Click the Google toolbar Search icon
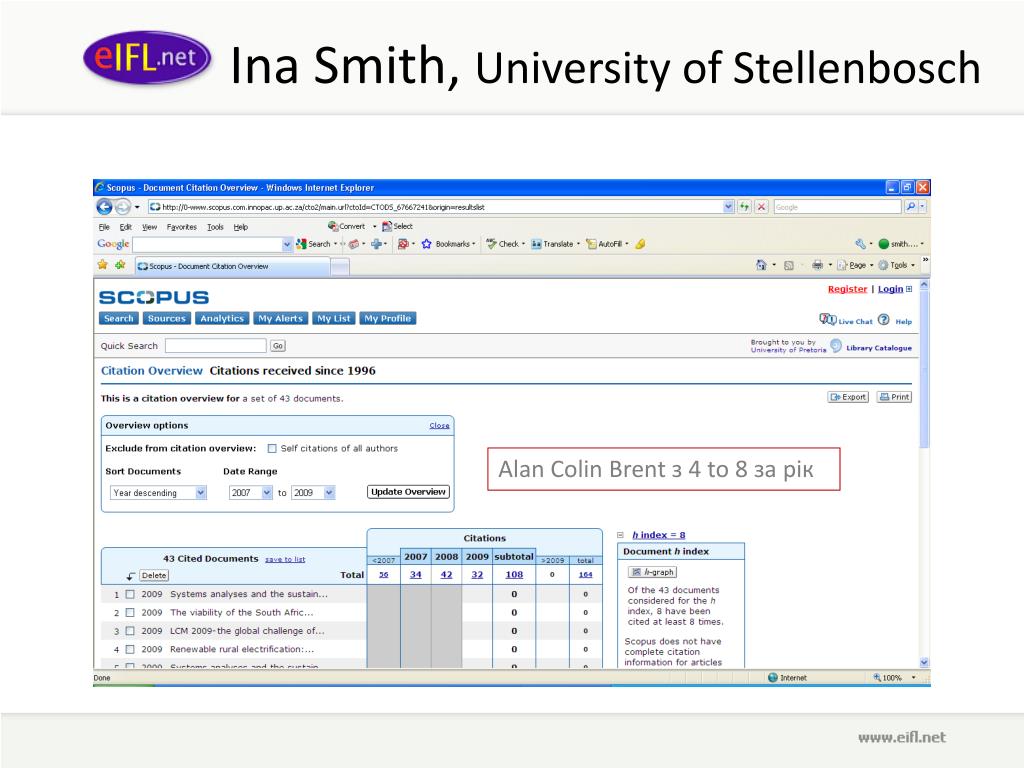The height and width of the screenshot is (768, 1024). click(301, 244)
